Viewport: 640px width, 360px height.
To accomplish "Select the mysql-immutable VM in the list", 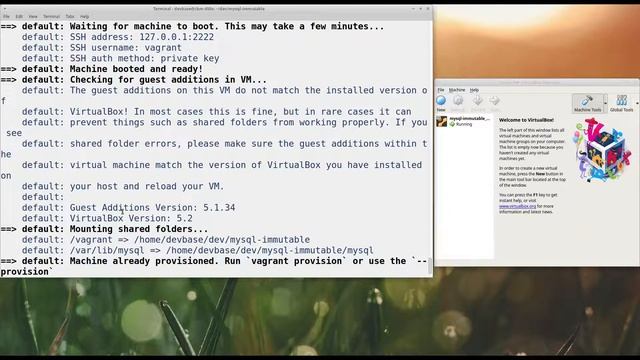I will click(x=464, y=121).
